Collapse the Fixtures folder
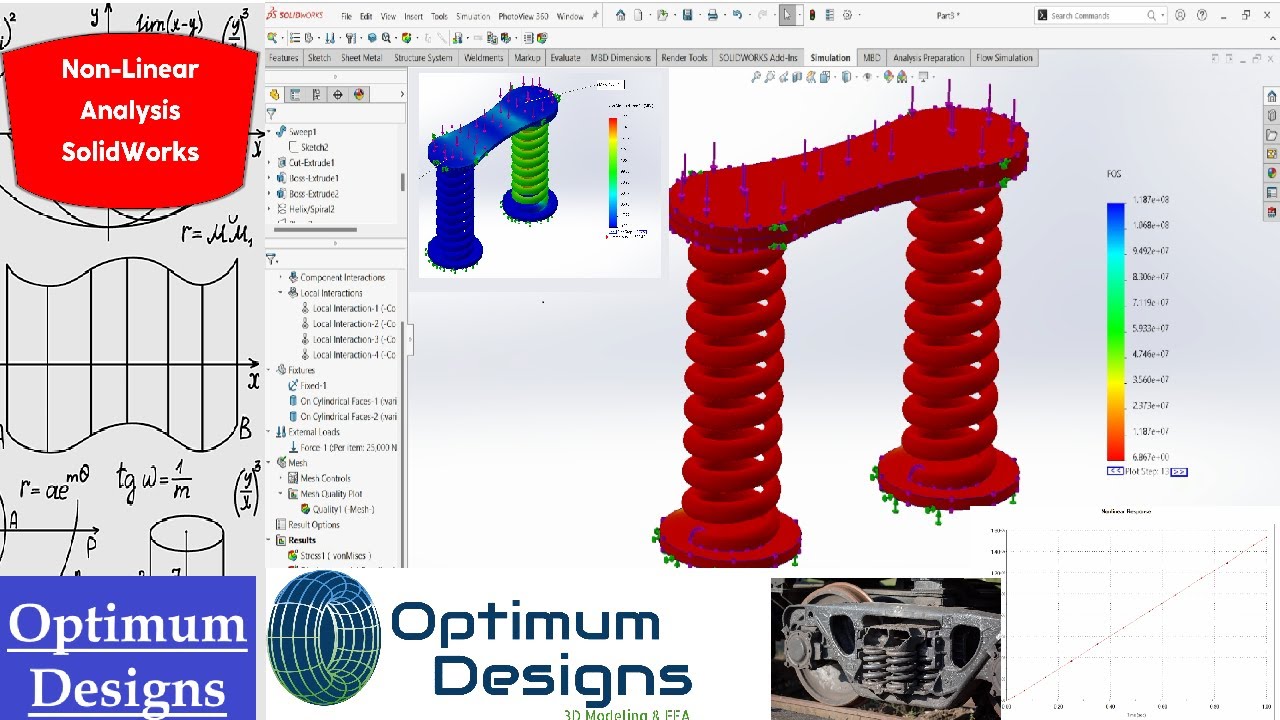This screenshot has height=720, width=1280. 270,370
